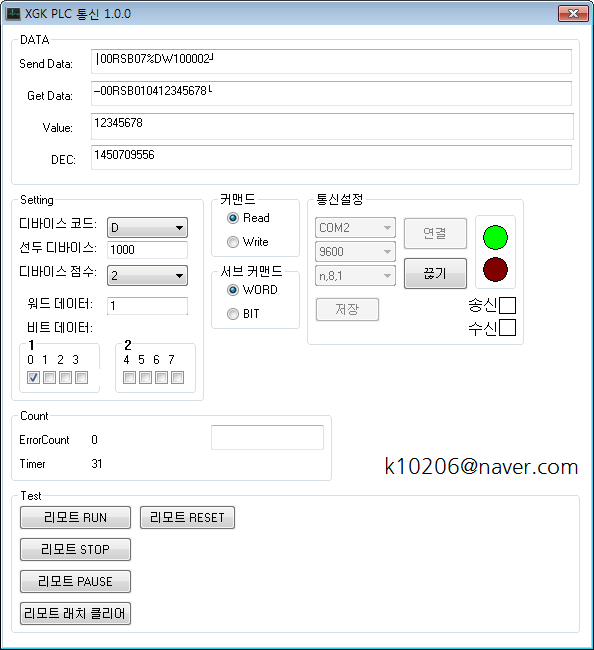
Task: Focus the DEC field showing 1450709556
Action: [x=331, y=158]
